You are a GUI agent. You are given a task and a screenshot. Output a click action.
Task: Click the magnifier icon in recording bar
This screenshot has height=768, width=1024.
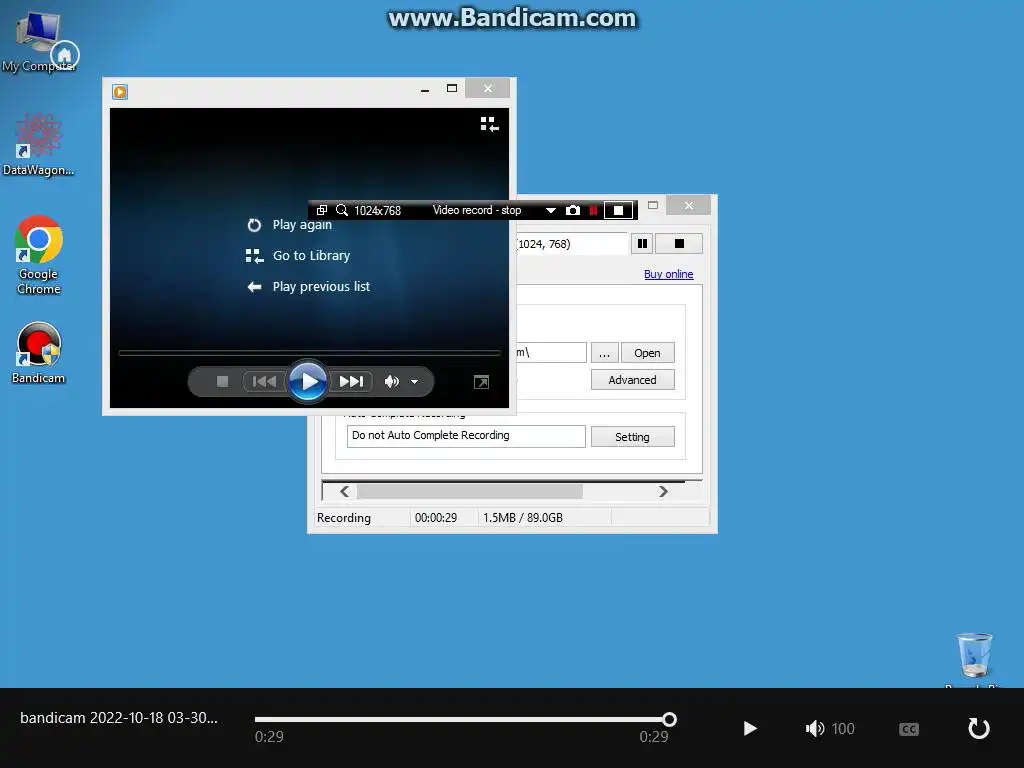click(x=342, y=210)
